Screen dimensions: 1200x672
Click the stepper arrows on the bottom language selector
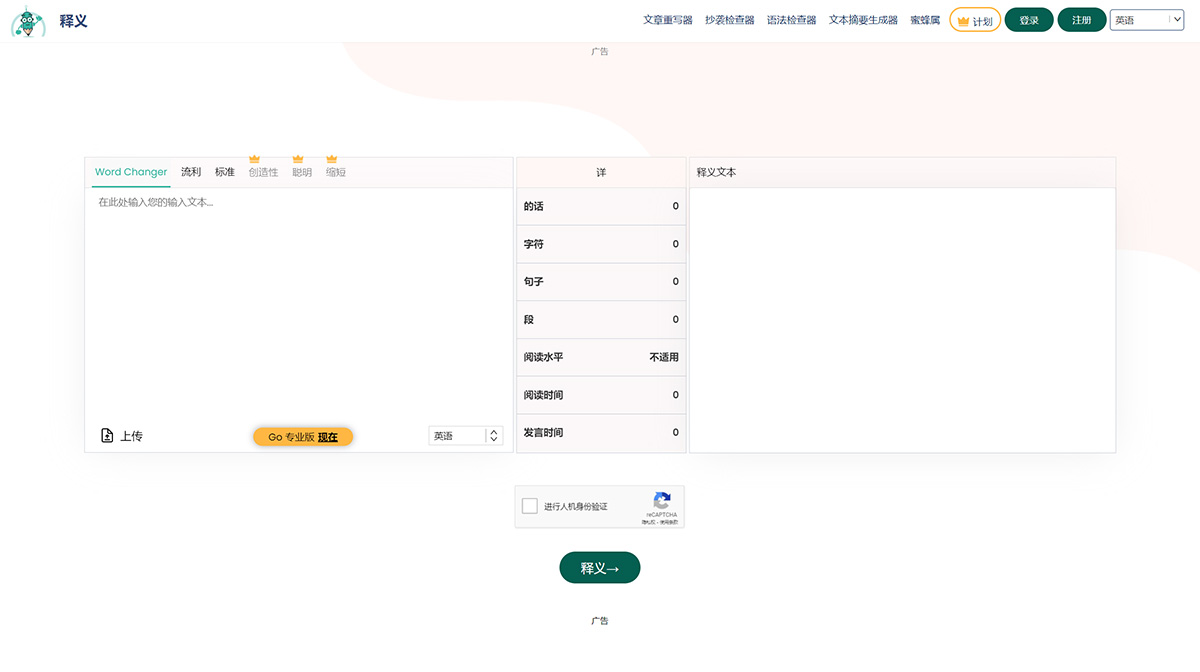493,435
